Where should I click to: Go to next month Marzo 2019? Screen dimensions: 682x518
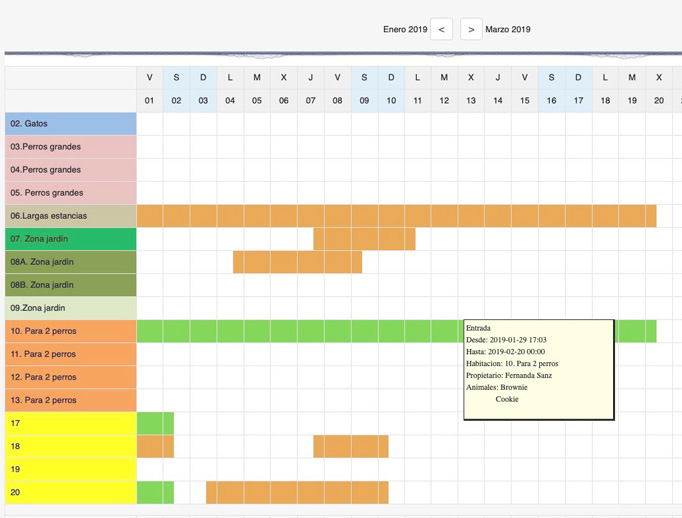471,30
